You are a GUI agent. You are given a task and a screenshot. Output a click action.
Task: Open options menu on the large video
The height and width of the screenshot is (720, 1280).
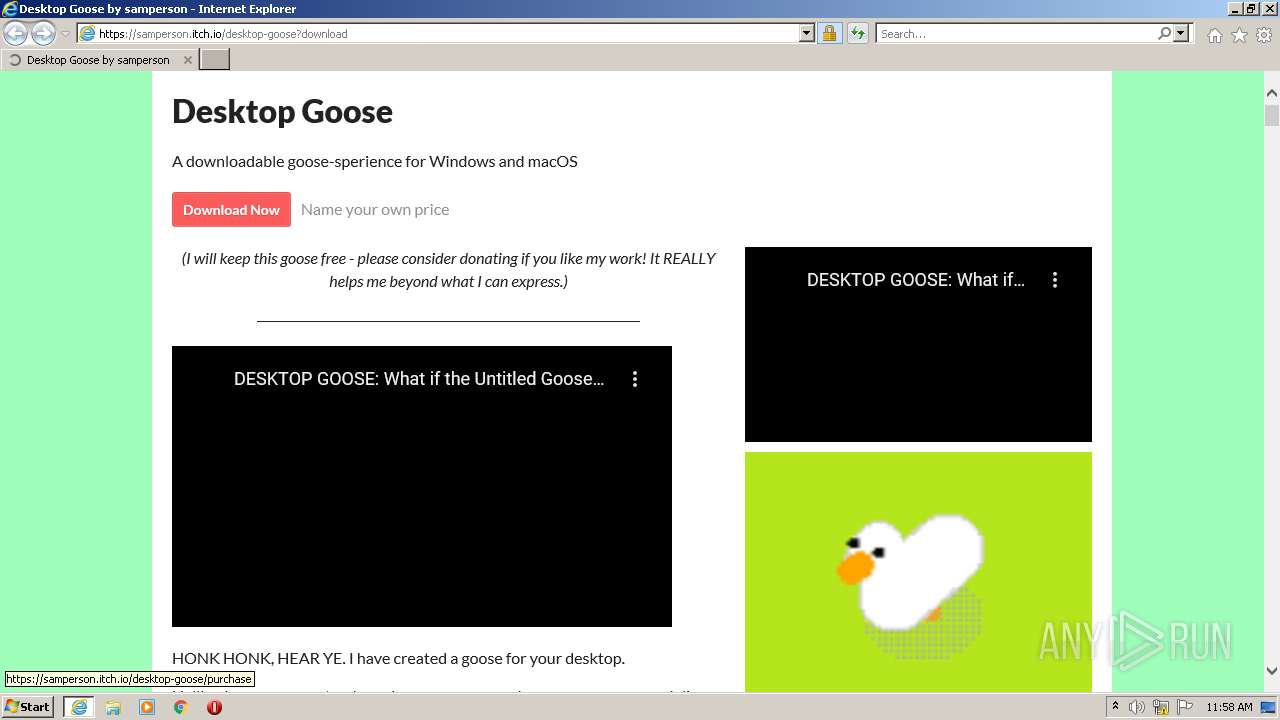click(635, 379)
